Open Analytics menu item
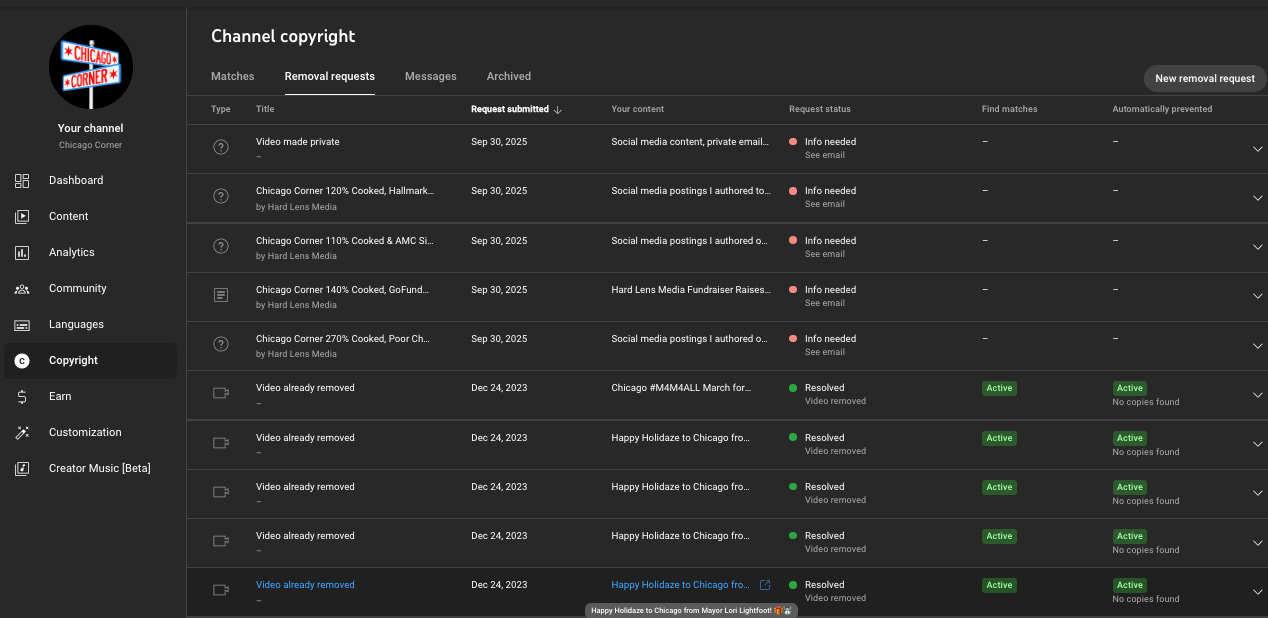Screen dimensions: 1268x618 (x=90, y=253)
